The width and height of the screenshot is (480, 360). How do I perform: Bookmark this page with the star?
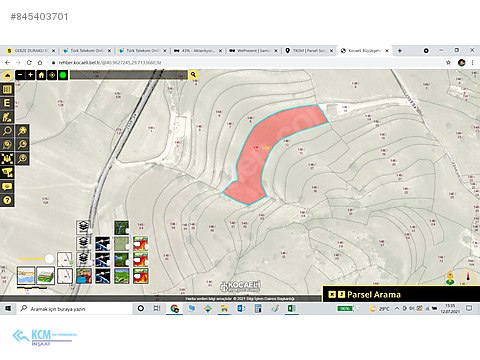coord(448,62)
